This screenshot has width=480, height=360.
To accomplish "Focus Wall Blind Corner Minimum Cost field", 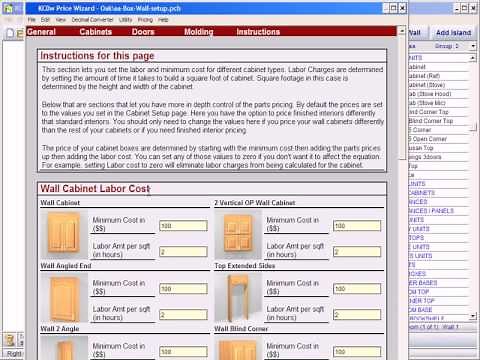I will [357, 352].
